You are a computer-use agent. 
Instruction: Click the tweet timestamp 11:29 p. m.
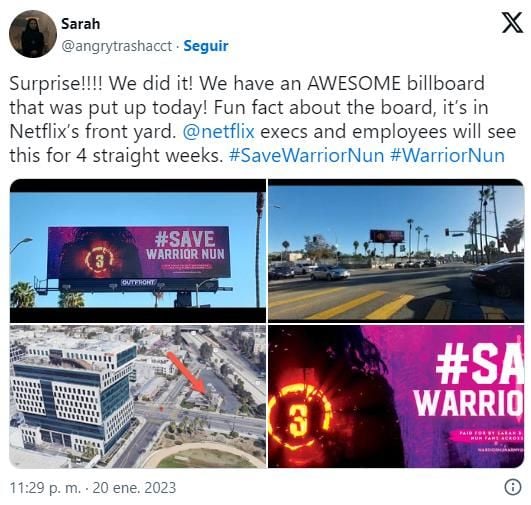pyautogui.click(x=45, y=488)
